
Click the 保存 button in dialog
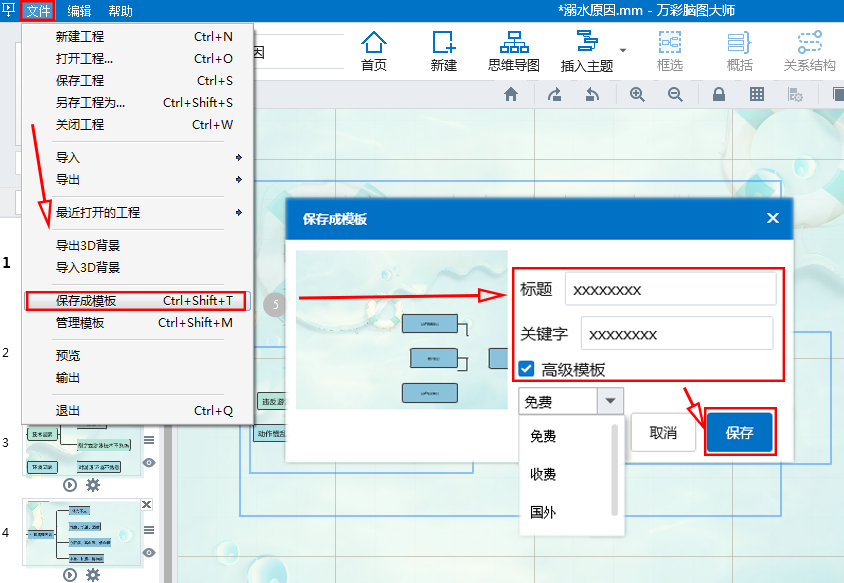pyautogui.click(x=739, y=433)
